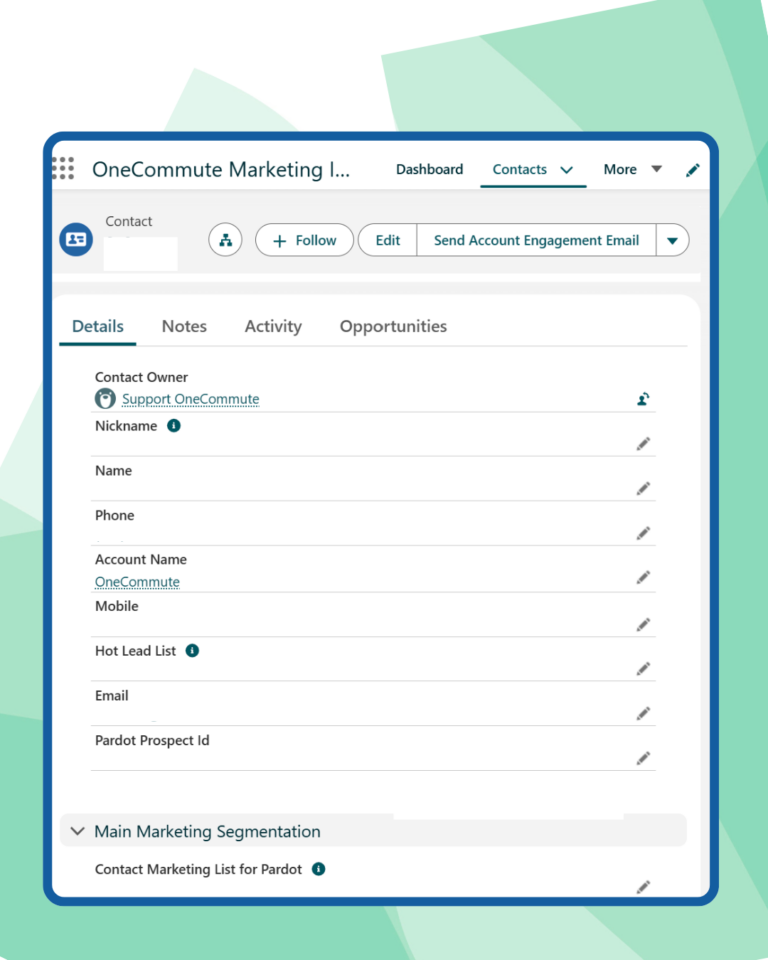This screenshot has height=960, width=768.
Task: Edit the Pardot Prospect Id pencil
Action: pyautogui.click(x=643, y=759)
